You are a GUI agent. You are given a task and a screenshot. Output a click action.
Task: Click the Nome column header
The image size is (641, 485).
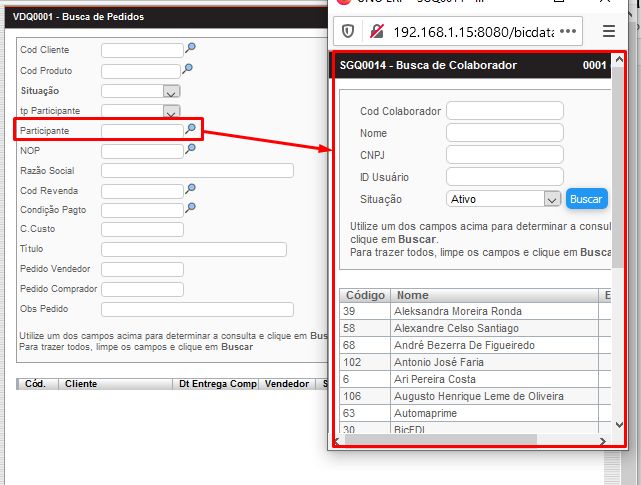(x=412, y=295)
